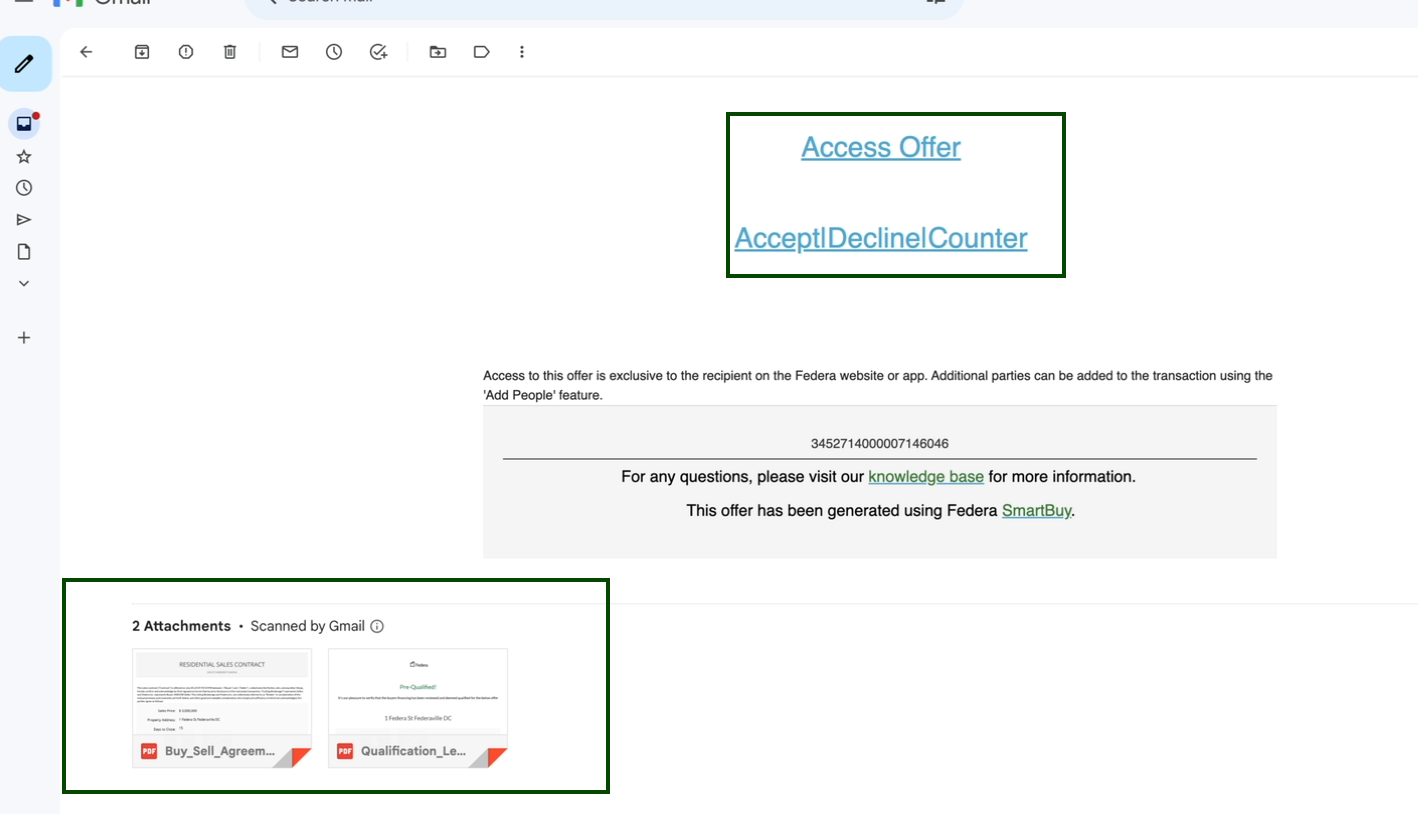The height and width of the screenshot is (814, 1418).
Task: Go back to the inbox list
Action: click(x=86, y=52)
